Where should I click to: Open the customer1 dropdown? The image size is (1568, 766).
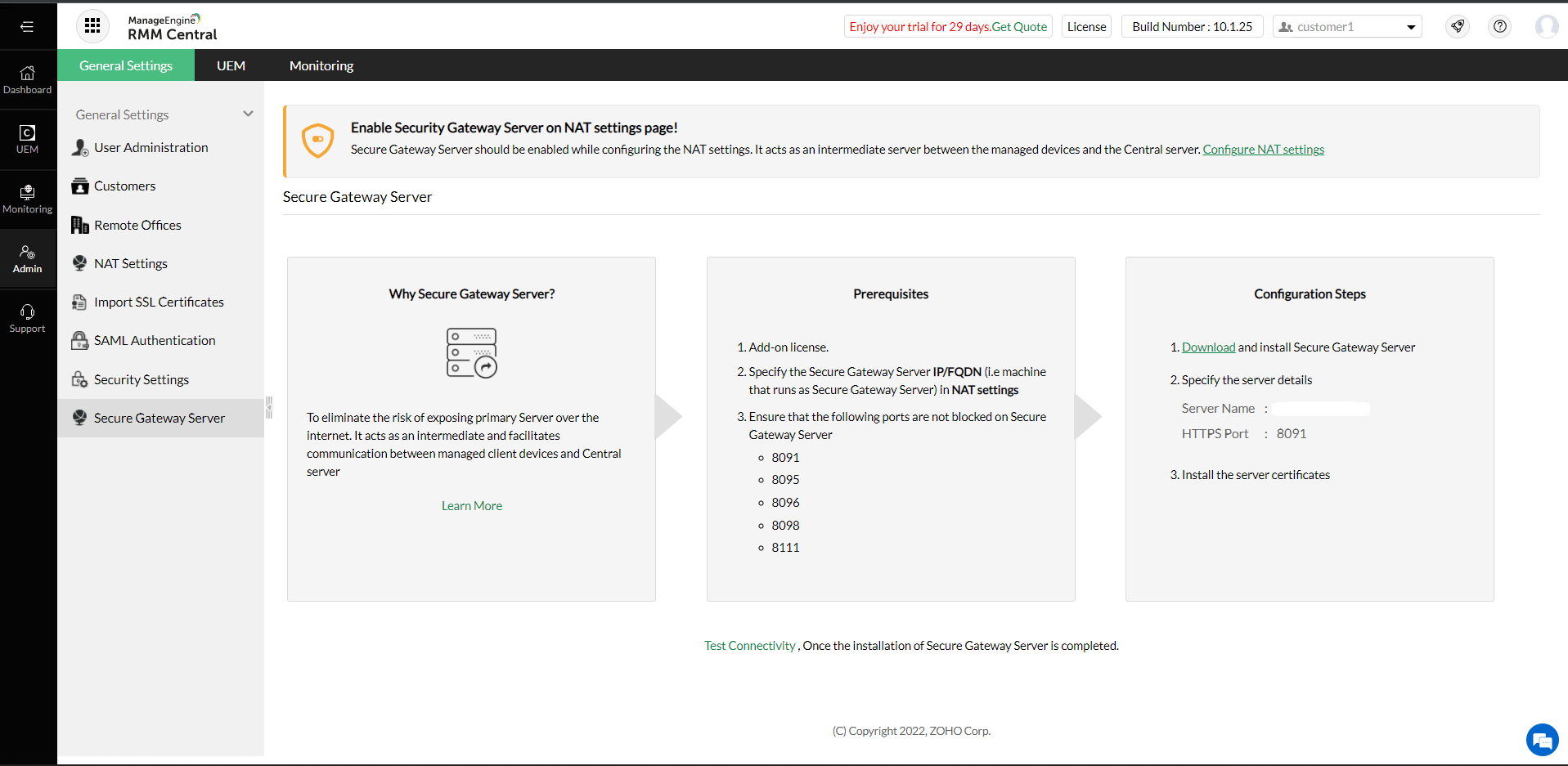click(1346, 26)
